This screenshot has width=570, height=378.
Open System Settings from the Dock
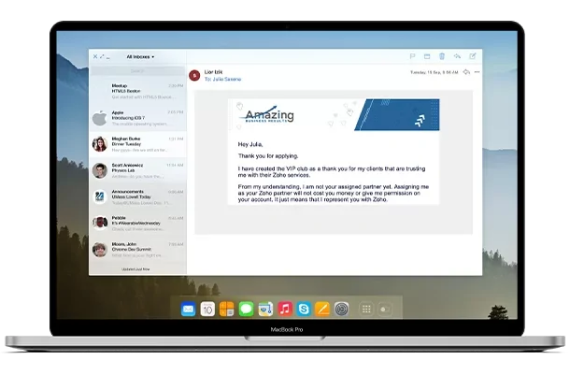pyautogui.click(x=341, y=309)
